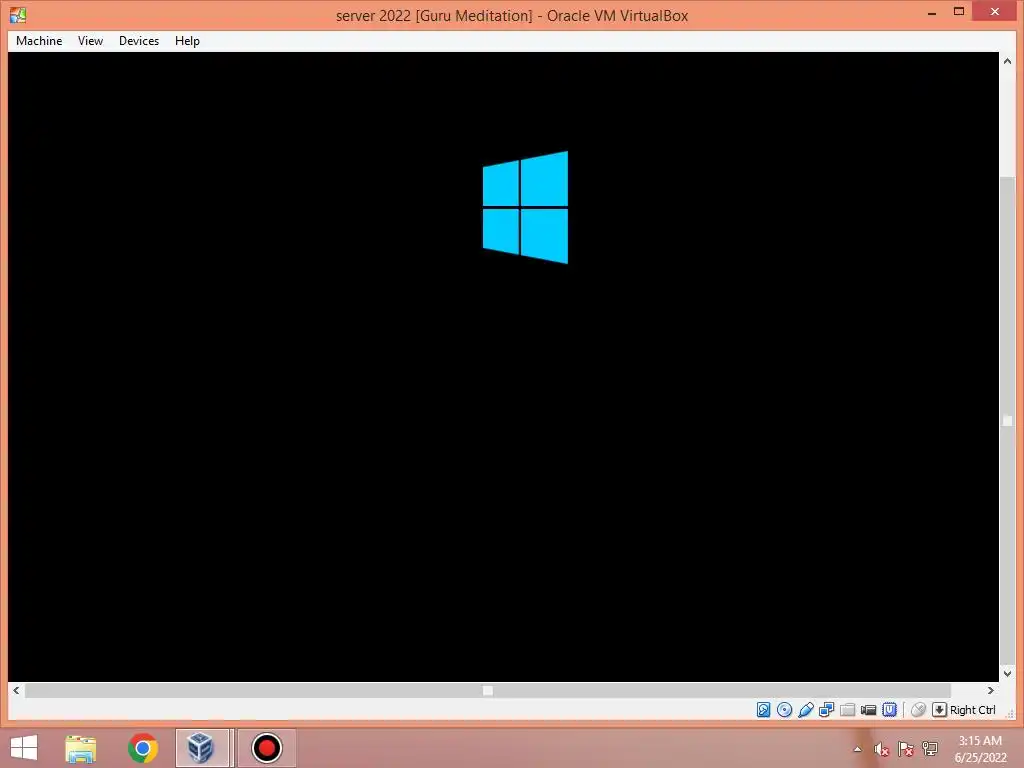This screenshot has height=768, width=1024.
Task: Open the Action Center flag icon
Action: (x=905, y=749)
